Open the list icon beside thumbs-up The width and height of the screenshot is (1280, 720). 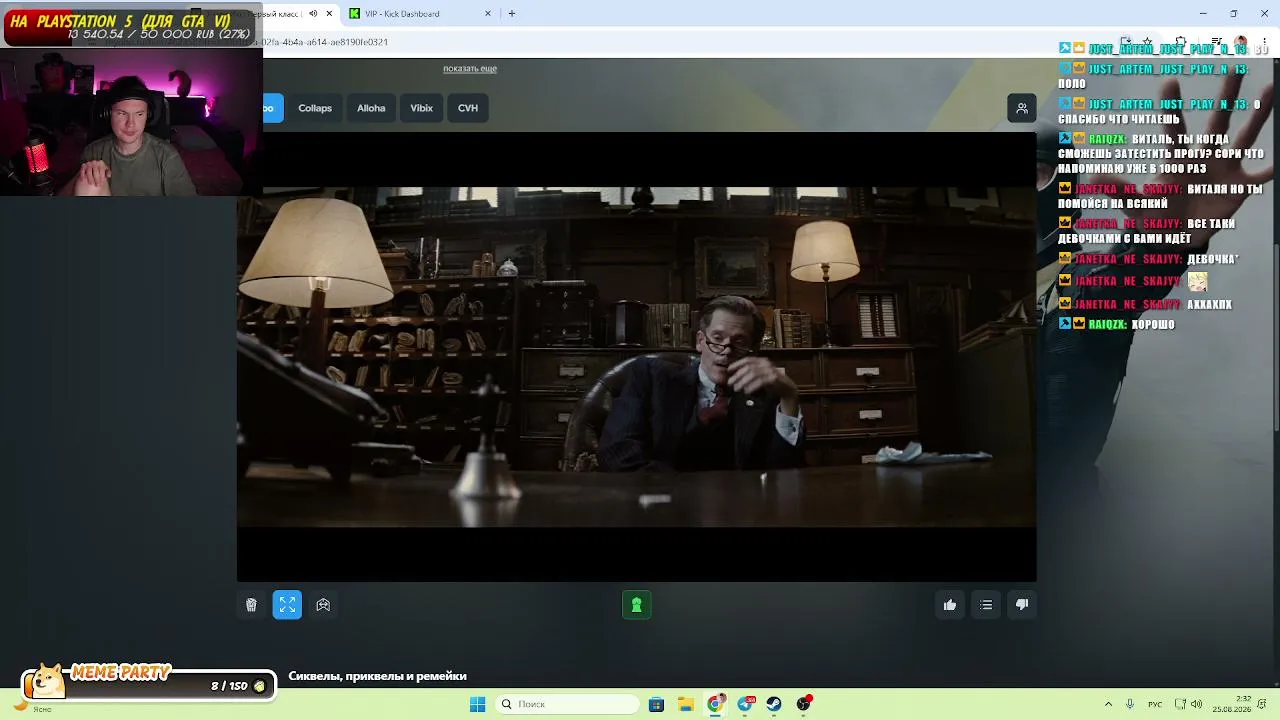coord(986,605)
